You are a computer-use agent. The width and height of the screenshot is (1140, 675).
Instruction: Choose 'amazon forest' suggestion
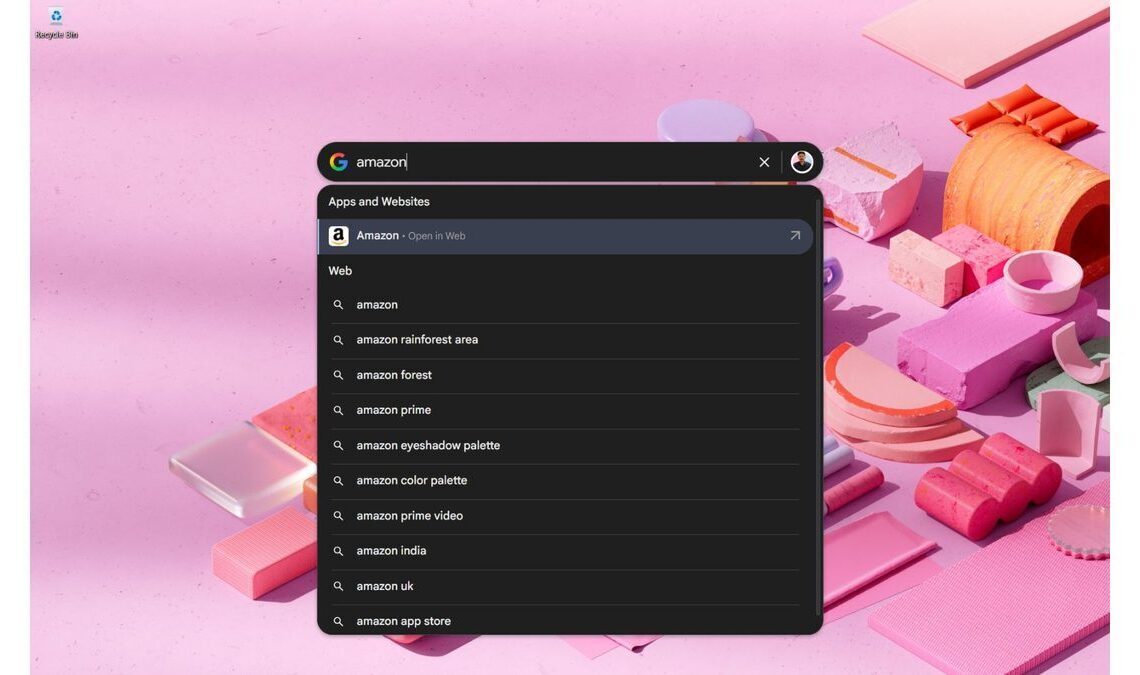point(566,375)
